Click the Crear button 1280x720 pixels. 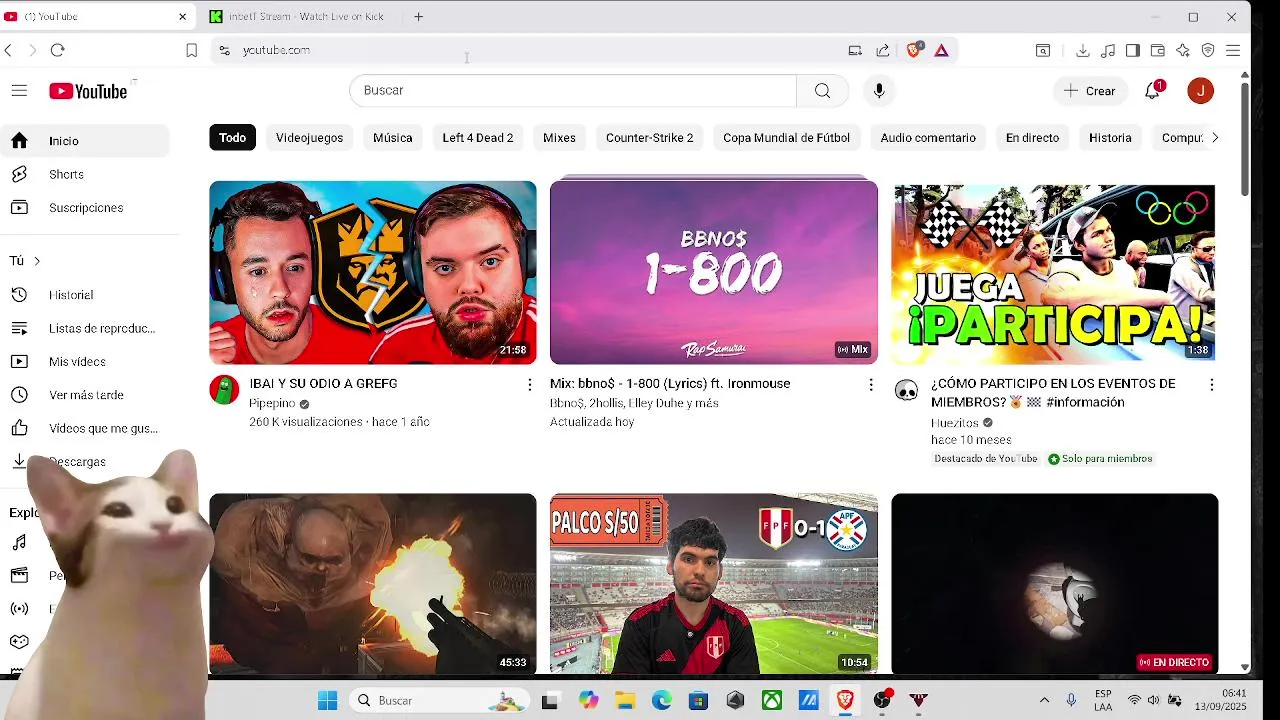pyautogui.click(x=1089, y=91)
